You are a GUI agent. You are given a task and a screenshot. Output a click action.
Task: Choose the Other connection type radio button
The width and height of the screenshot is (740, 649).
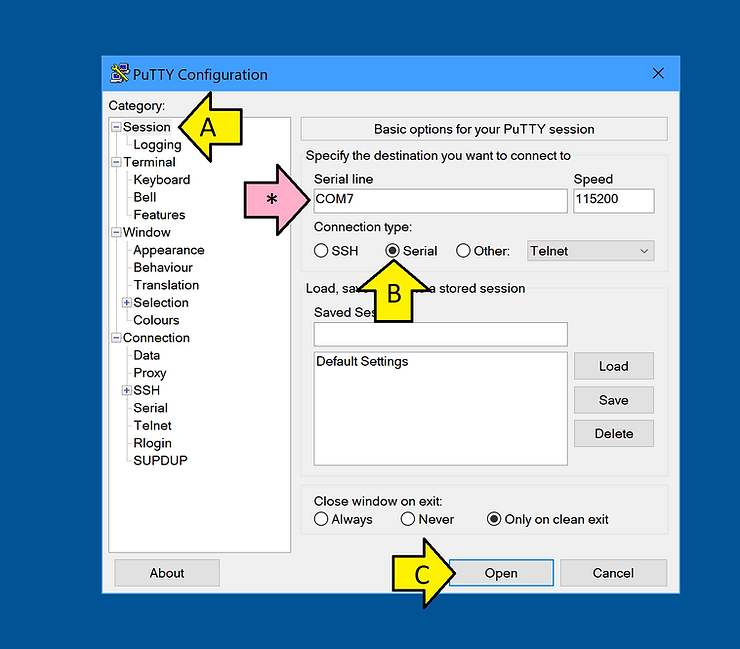point(463,251)
